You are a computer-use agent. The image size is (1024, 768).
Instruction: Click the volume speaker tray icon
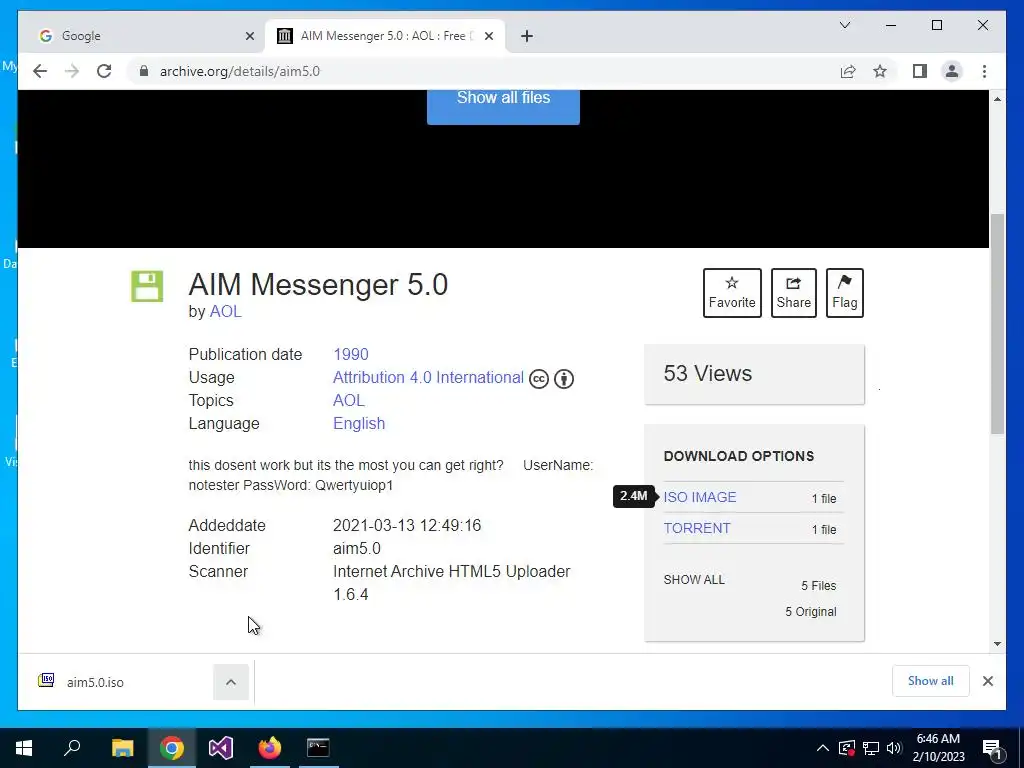click(x=894, y=748)
